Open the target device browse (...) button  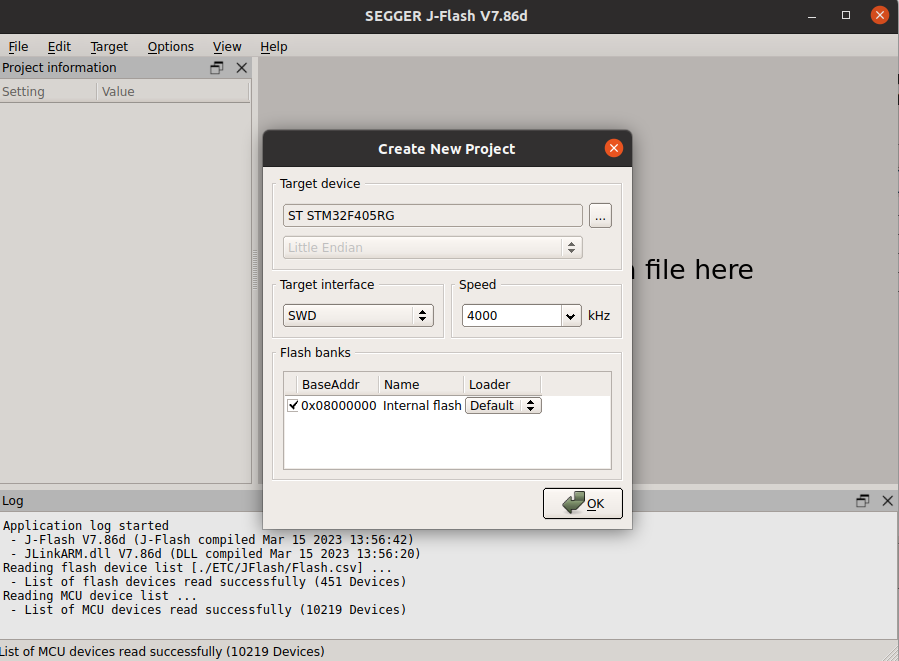tap(600, 216)
